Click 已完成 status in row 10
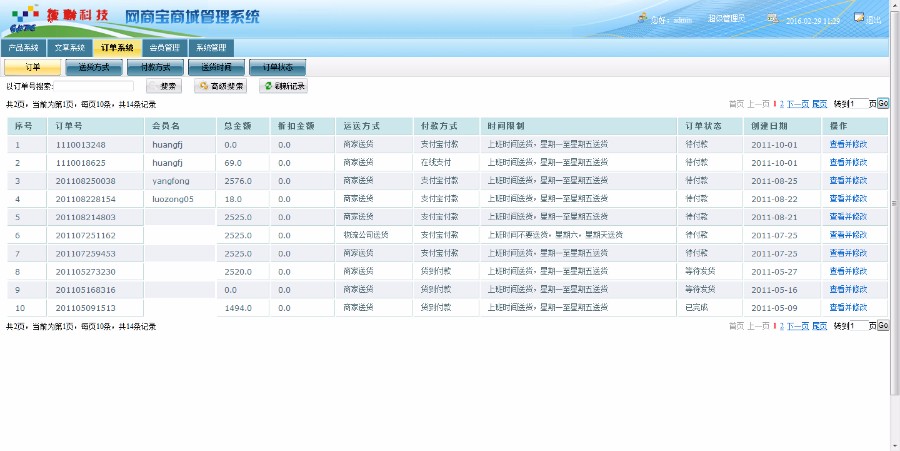The height and width of the screenshot is (451, 900). [x=696, y=308]
